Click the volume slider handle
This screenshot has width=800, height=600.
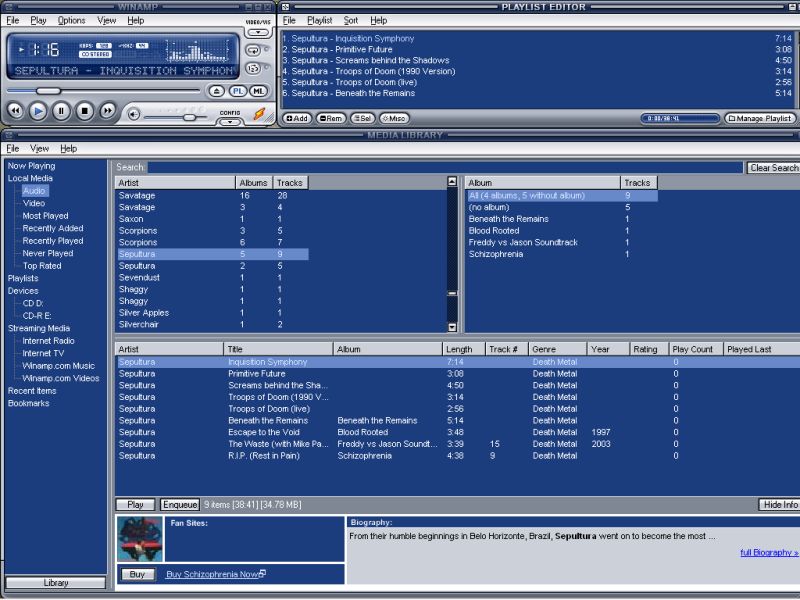coord(189,117)
